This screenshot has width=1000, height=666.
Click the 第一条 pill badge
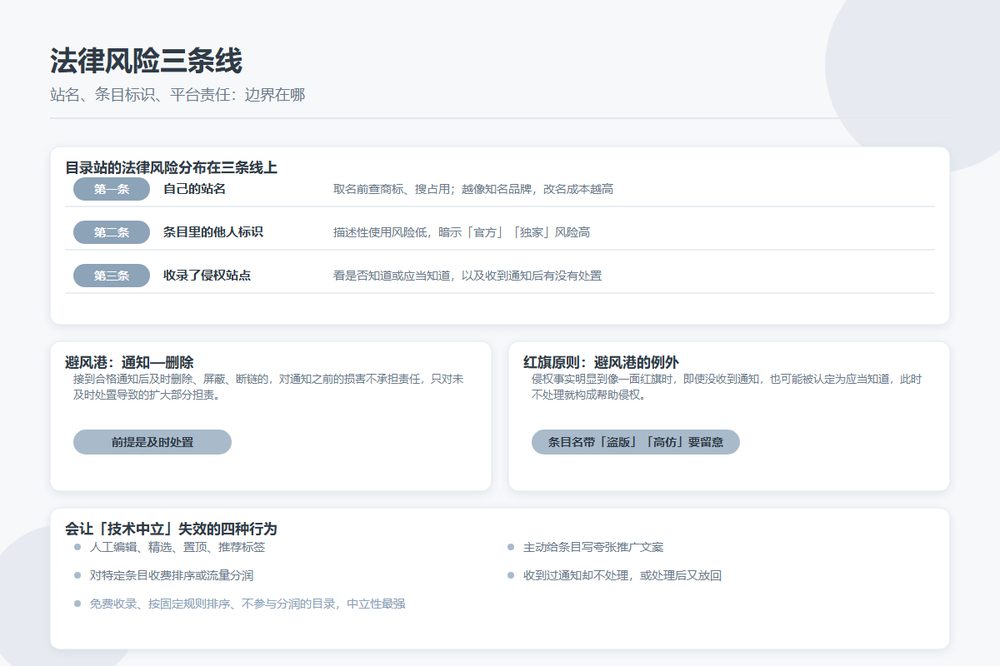(x=112, y=189)
